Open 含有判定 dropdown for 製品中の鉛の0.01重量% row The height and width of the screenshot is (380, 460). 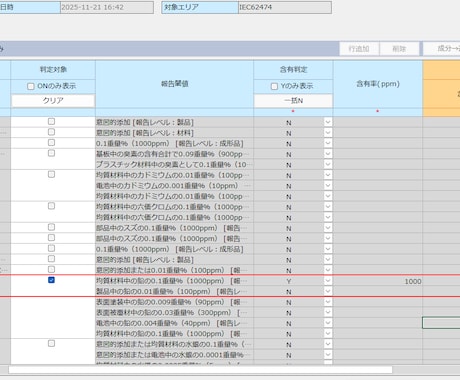pos(328,291)
